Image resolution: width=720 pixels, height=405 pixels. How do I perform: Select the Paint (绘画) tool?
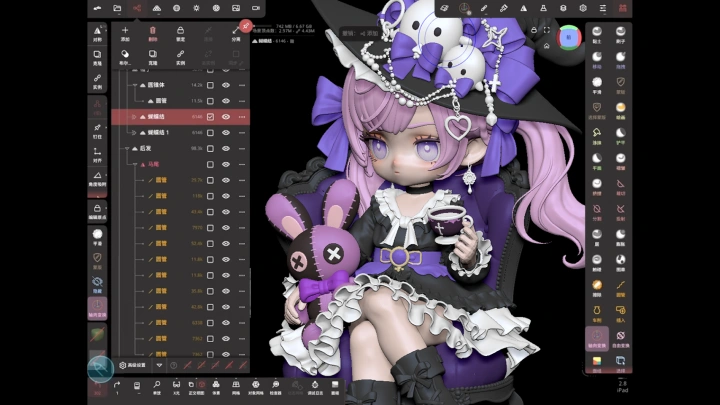pos(620,110)
